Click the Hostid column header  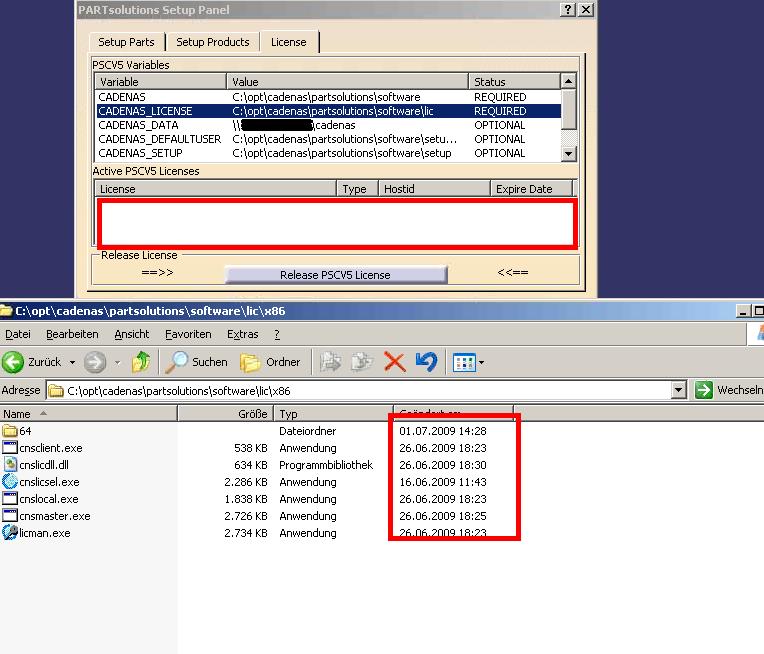coord(434,189)
